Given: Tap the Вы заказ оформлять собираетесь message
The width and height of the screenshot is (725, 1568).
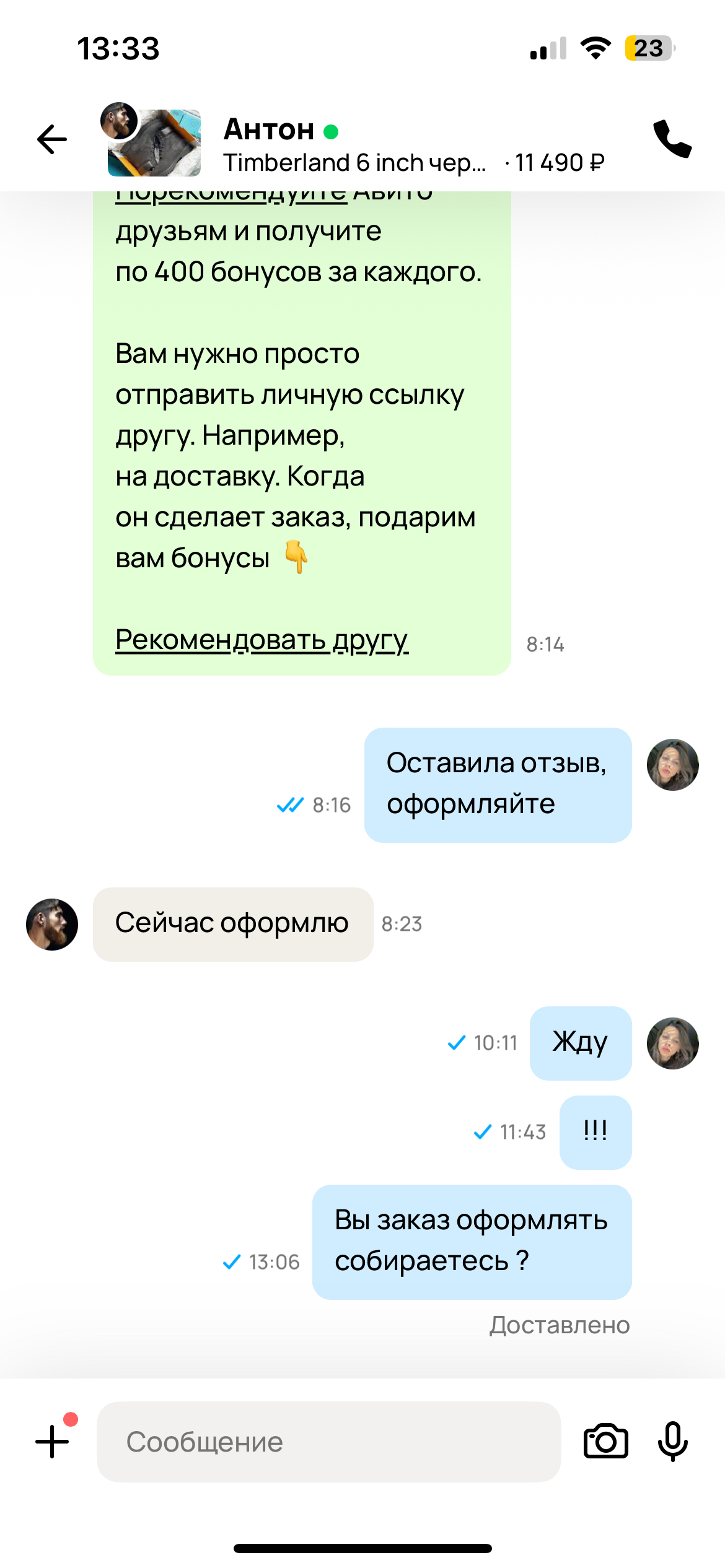Looking at the screenshot, I should point(472,1242).
